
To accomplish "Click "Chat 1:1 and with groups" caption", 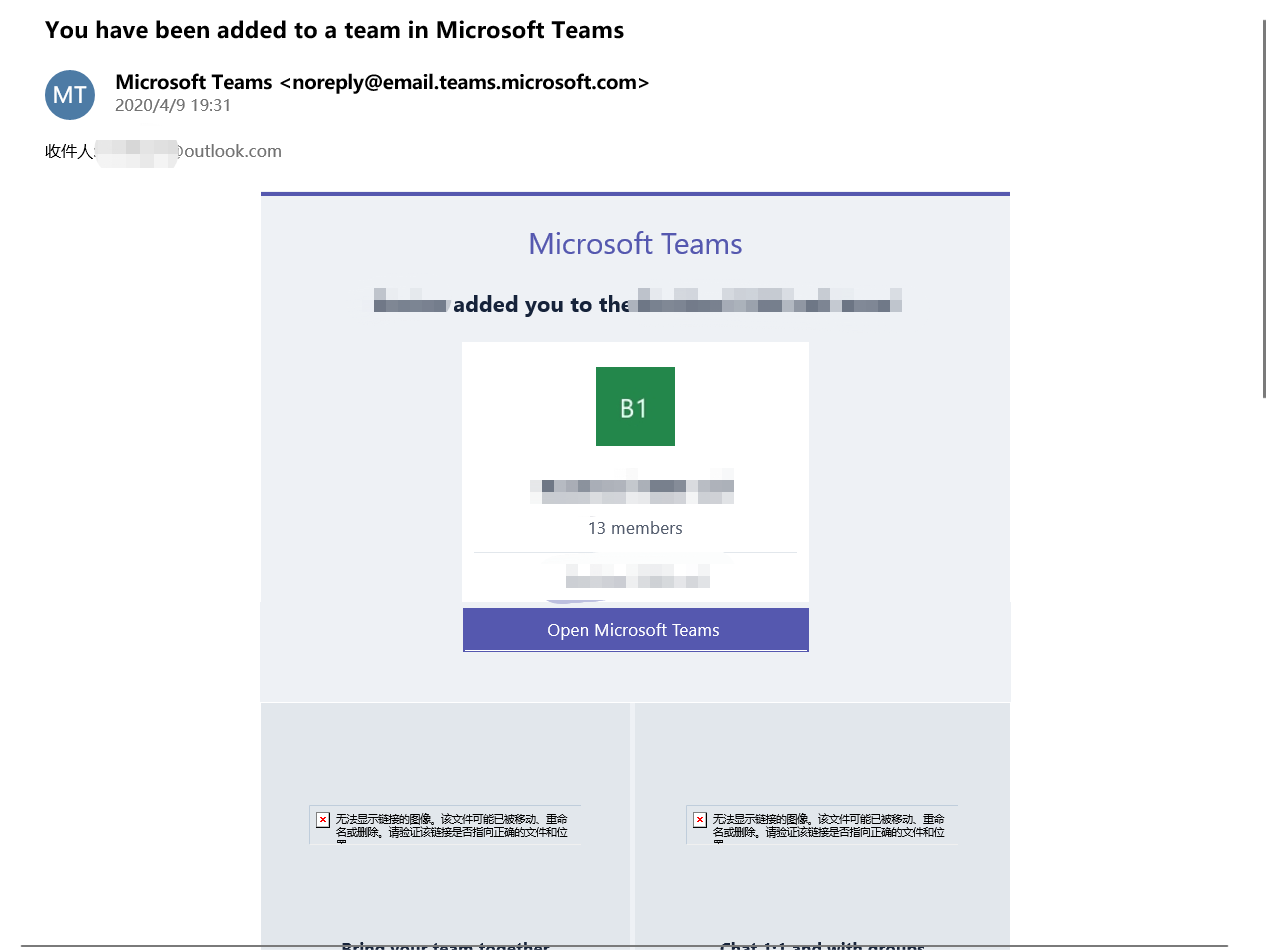I will click(x=822, y=945).
